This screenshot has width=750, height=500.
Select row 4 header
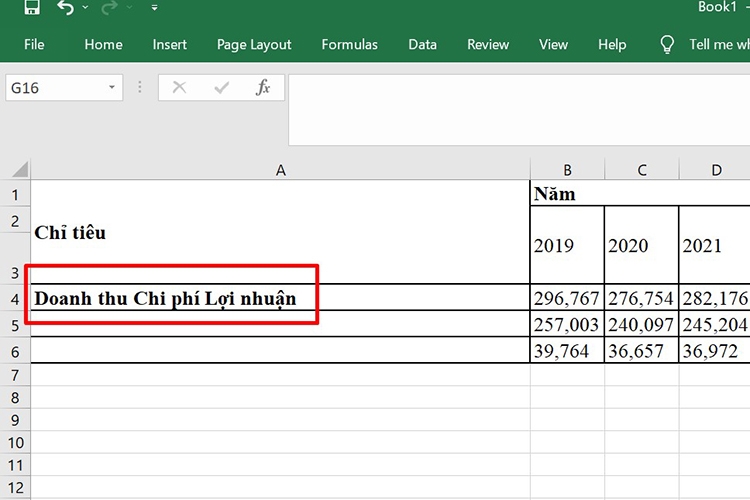pos(15,298)
